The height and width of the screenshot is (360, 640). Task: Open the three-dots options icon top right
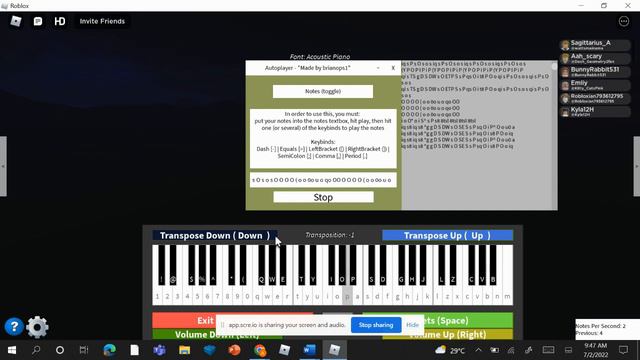pyautogui.click(x=624, y=21)
